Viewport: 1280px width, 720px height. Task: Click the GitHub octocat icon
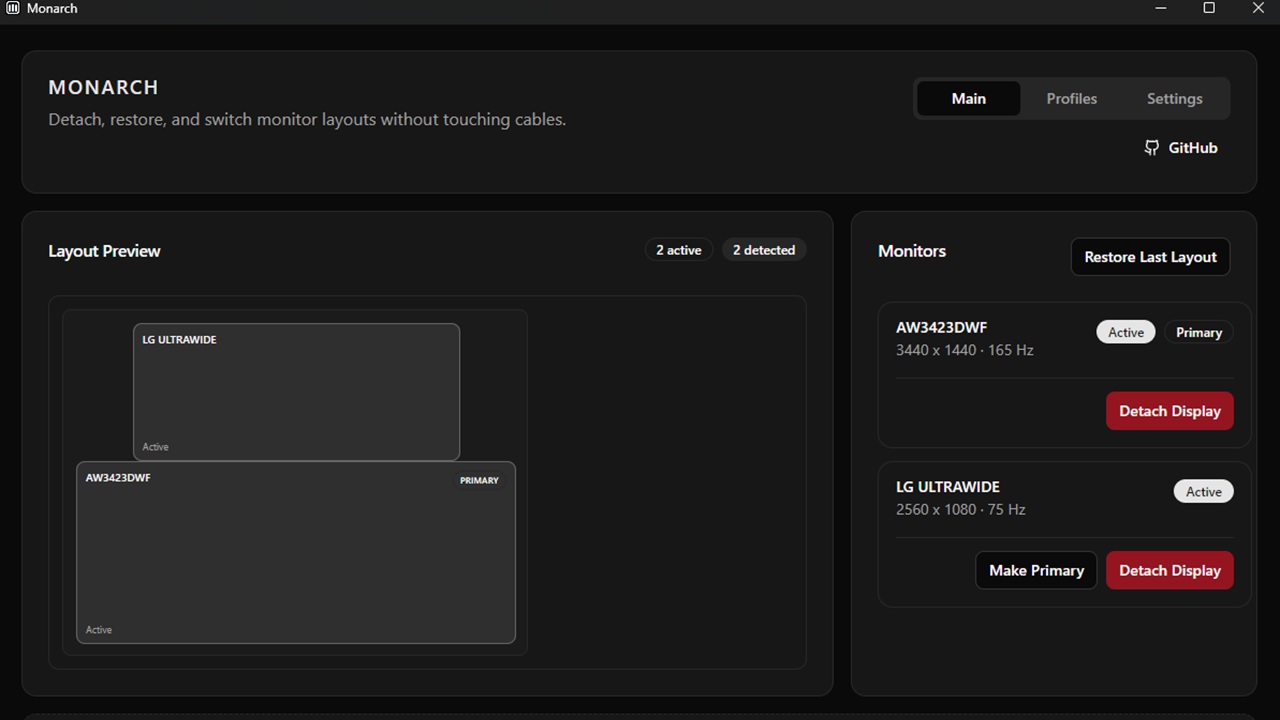1151,148
